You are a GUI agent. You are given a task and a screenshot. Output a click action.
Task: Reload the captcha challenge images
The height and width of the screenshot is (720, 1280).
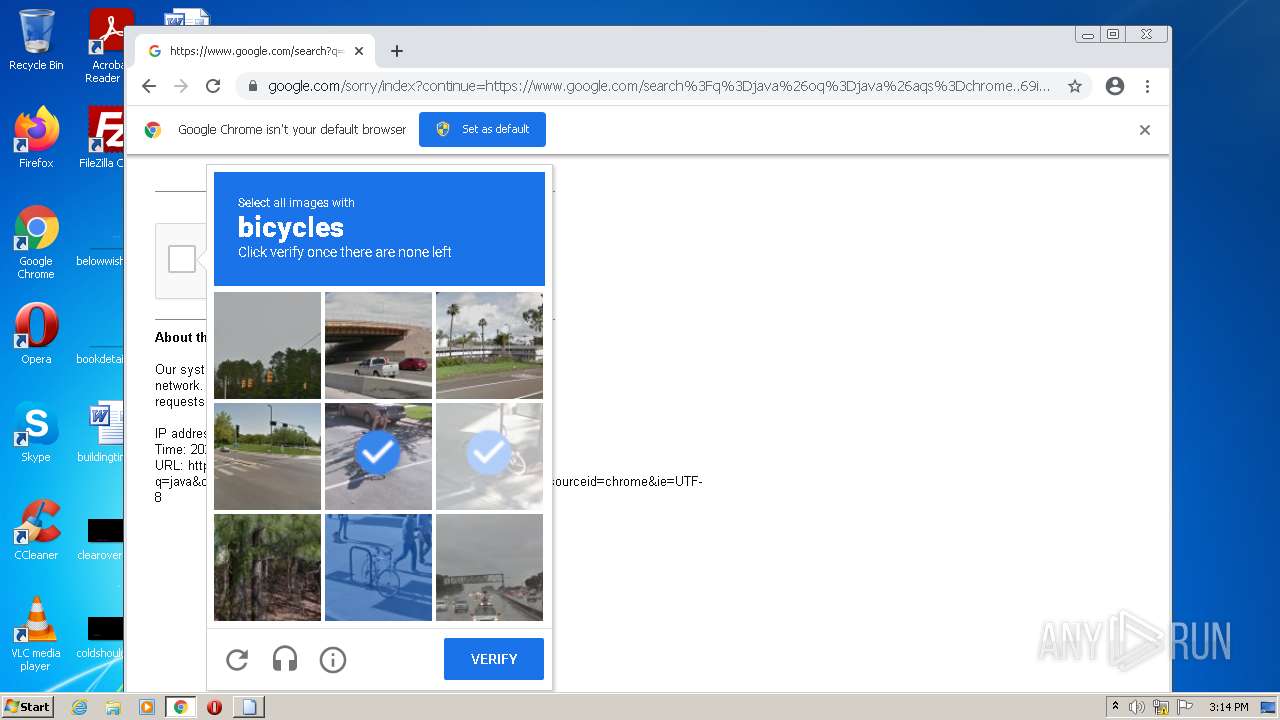click(237, 660)
